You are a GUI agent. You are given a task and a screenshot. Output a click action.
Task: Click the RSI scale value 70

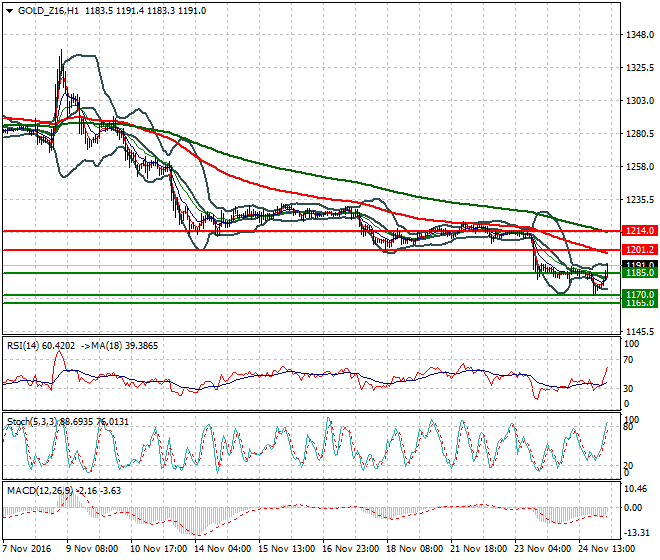click(x=628, y=360)
